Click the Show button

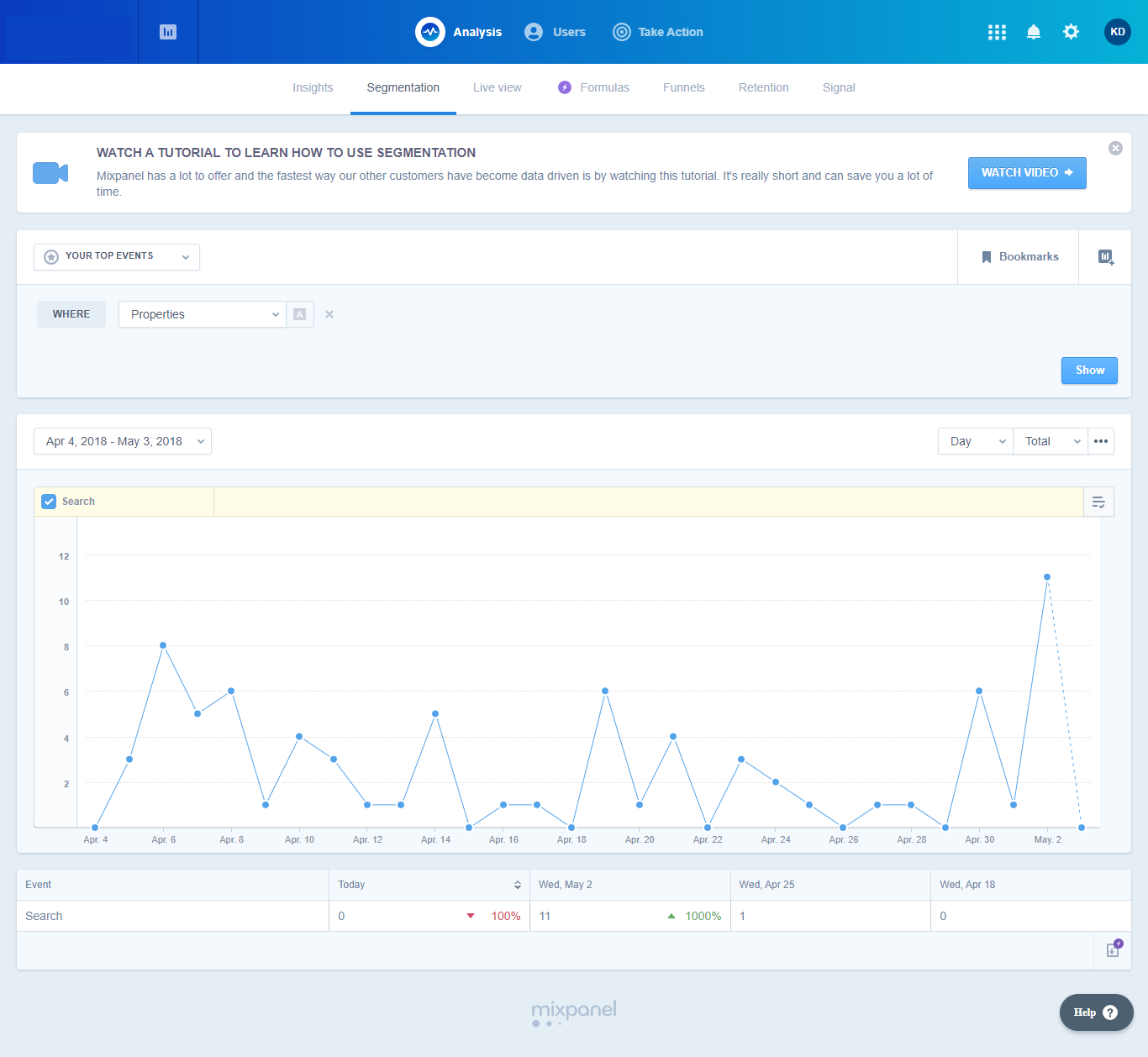coord(1090,371)
